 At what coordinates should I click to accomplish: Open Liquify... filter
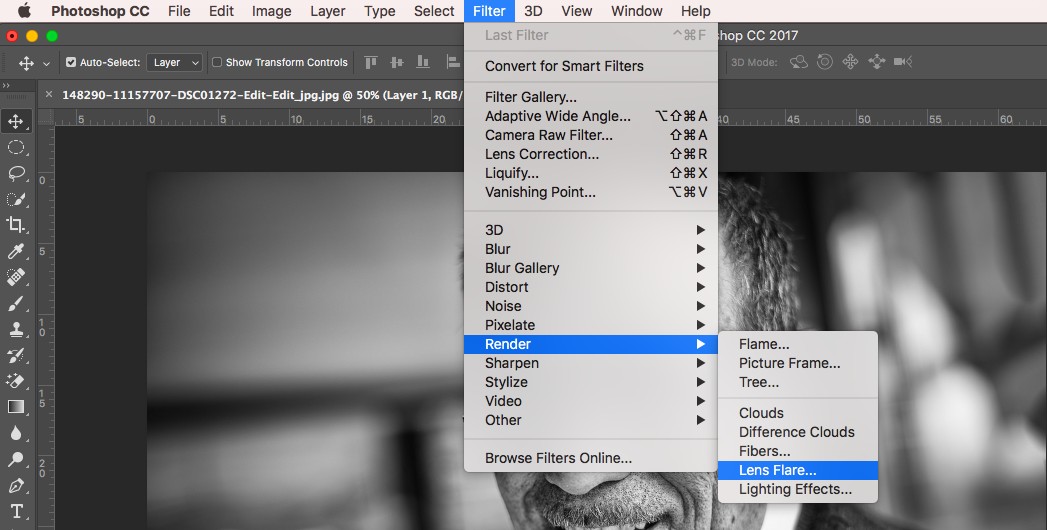click(x=591, y=173)
